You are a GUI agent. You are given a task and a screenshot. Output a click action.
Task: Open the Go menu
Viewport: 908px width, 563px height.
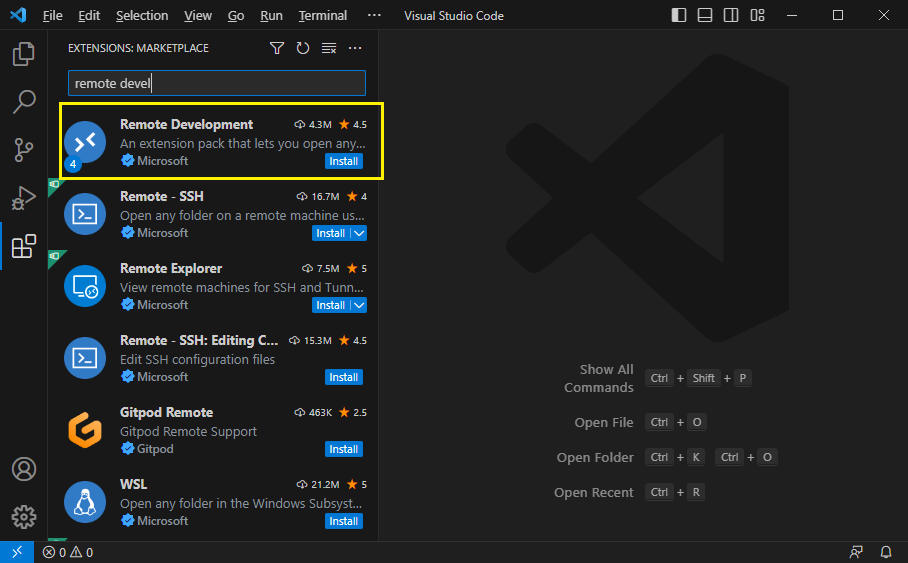(x=236, y=16)
